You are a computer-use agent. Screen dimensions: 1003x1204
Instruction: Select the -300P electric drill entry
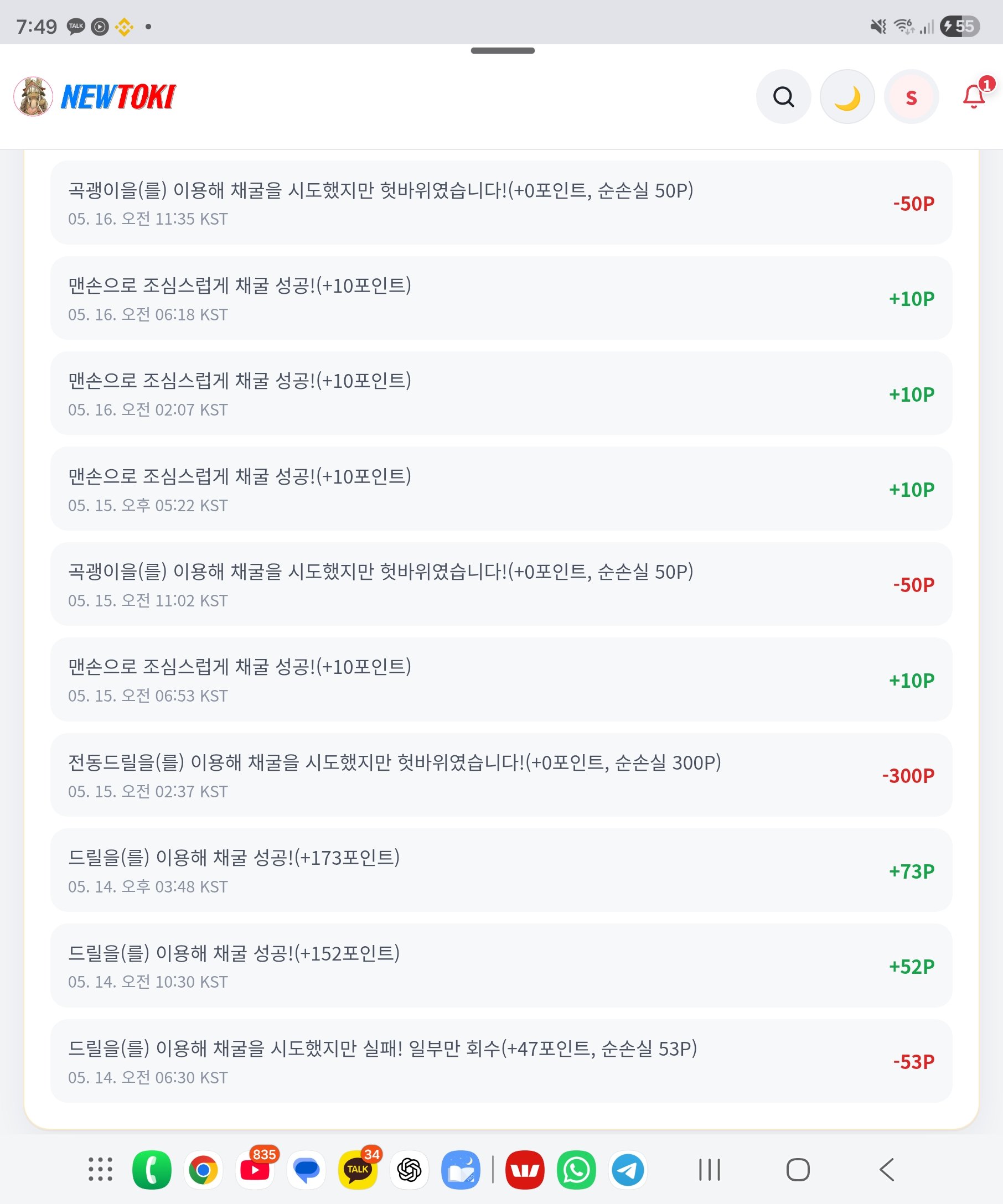[x=501, y=775]
